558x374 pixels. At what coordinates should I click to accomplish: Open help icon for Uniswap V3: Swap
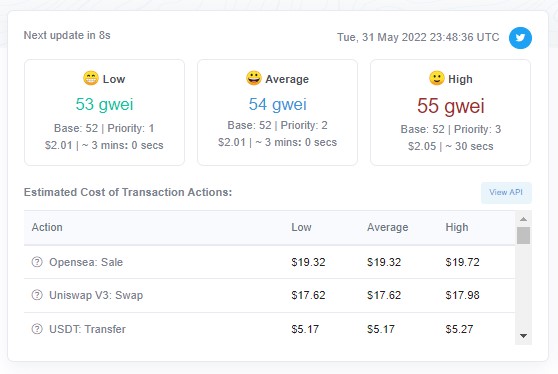click(x=37, y=295)
